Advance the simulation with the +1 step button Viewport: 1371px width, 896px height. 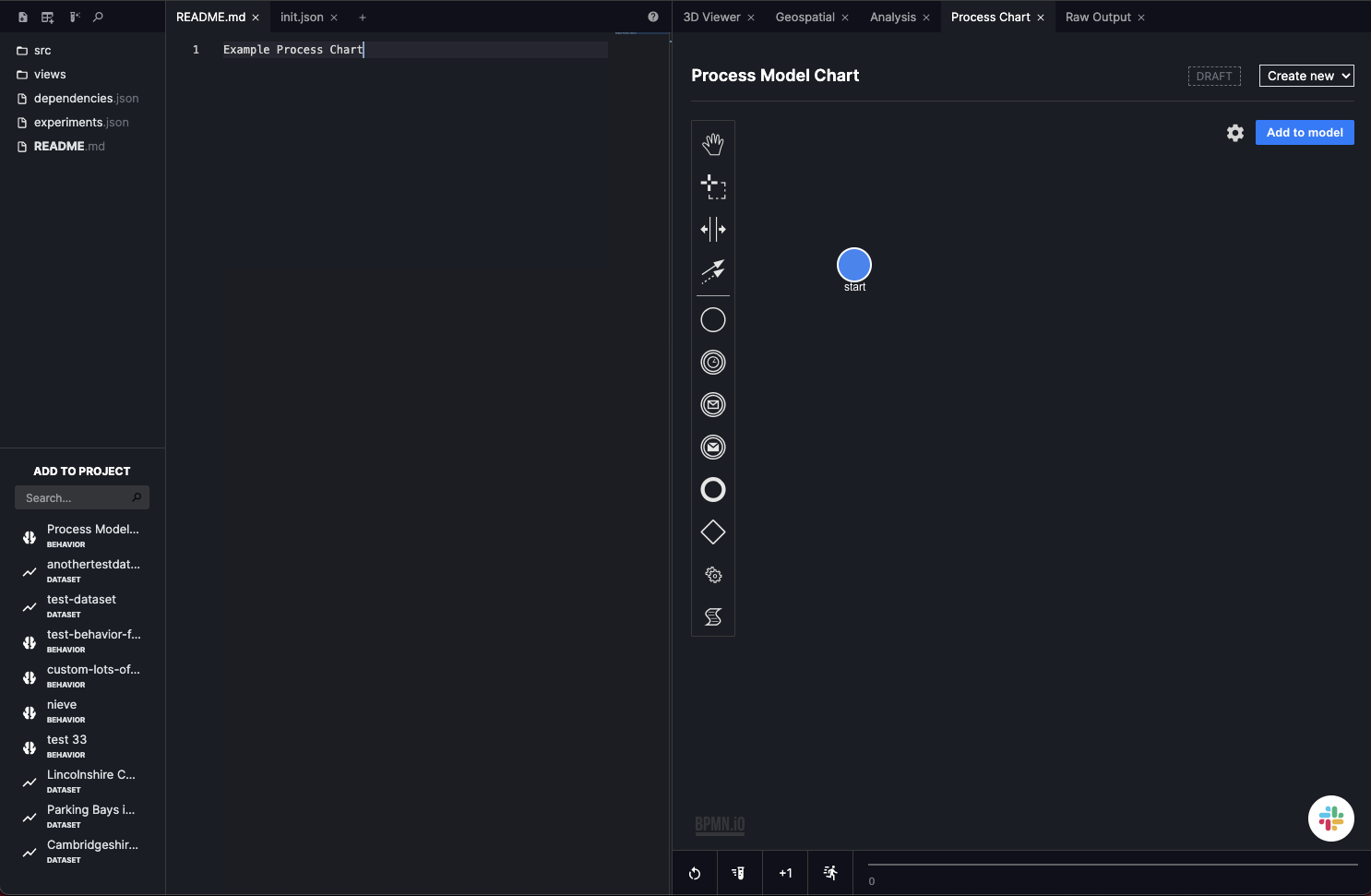coord(785,873)
